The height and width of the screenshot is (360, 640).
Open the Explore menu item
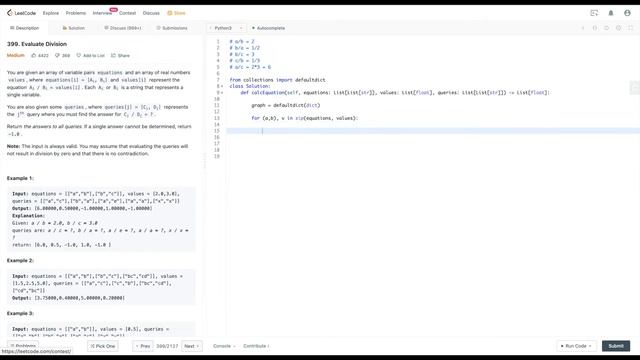click(51, 13)
